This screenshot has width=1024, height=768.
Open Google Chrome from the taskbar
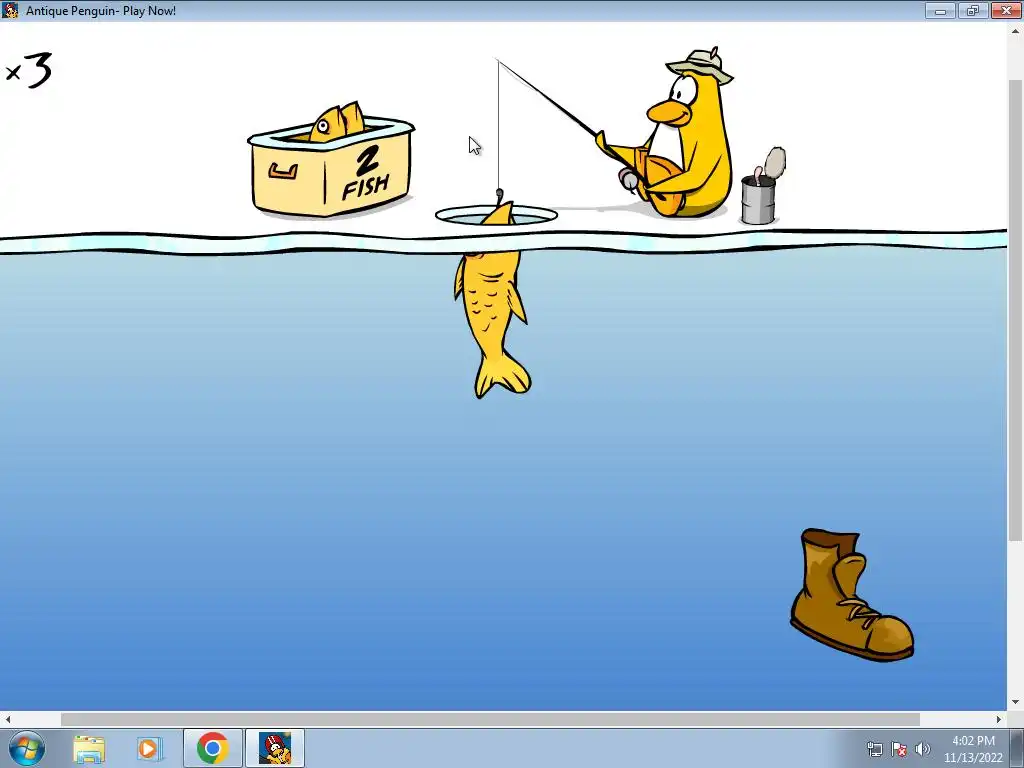[212, 748]
